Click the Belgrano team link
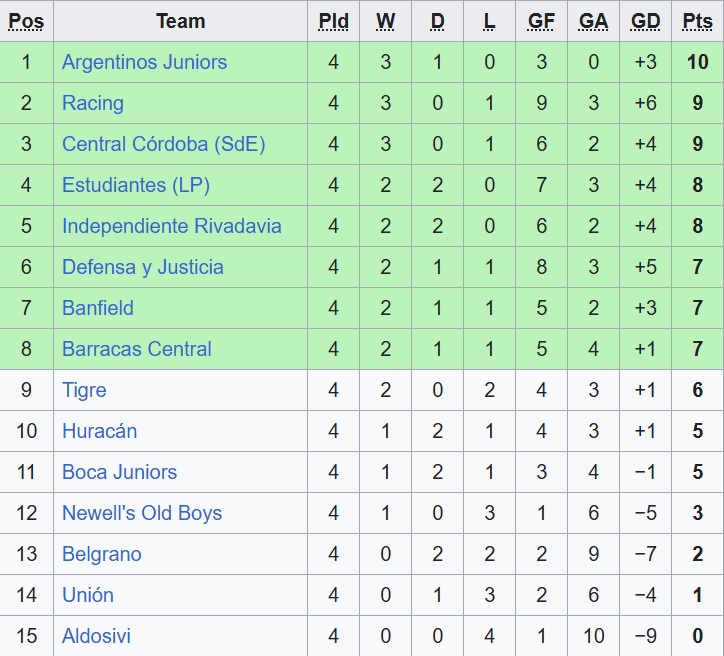The height and width of the screenshot is (656, 724). point(101,554)
